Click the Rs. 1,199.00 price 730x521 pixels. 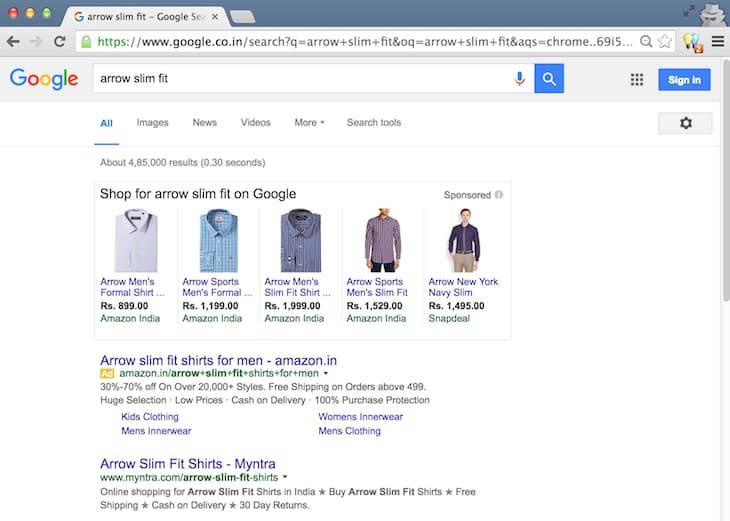(x=210, y=306)
